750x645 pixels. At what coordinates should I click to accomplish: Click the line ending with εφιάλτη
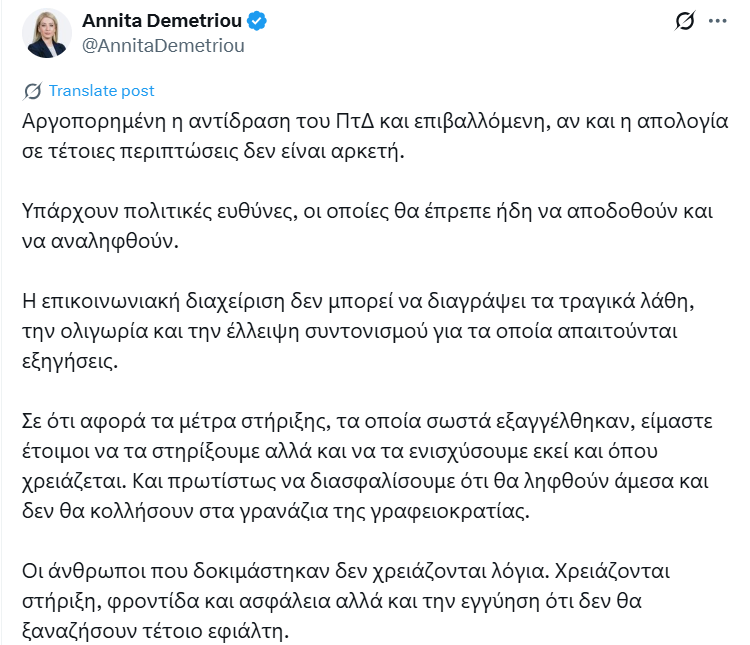coord(155,631)
